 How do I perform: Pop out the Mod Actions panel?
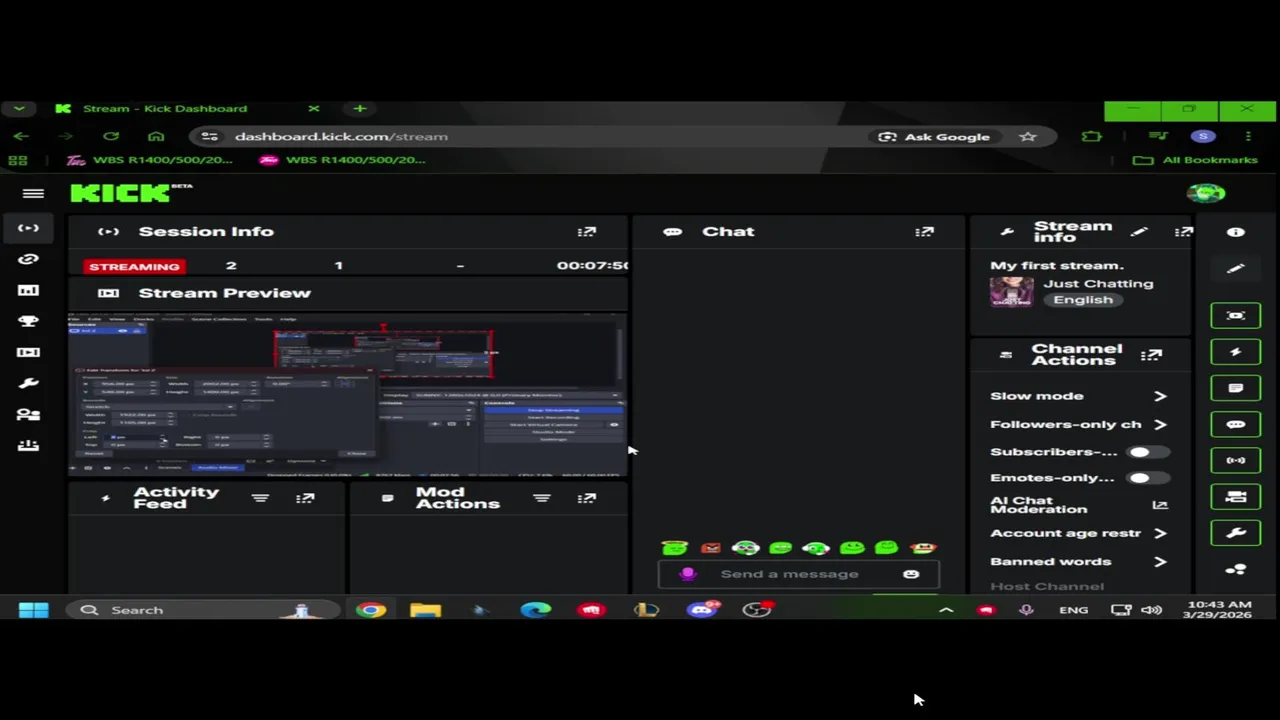(587, 498)
